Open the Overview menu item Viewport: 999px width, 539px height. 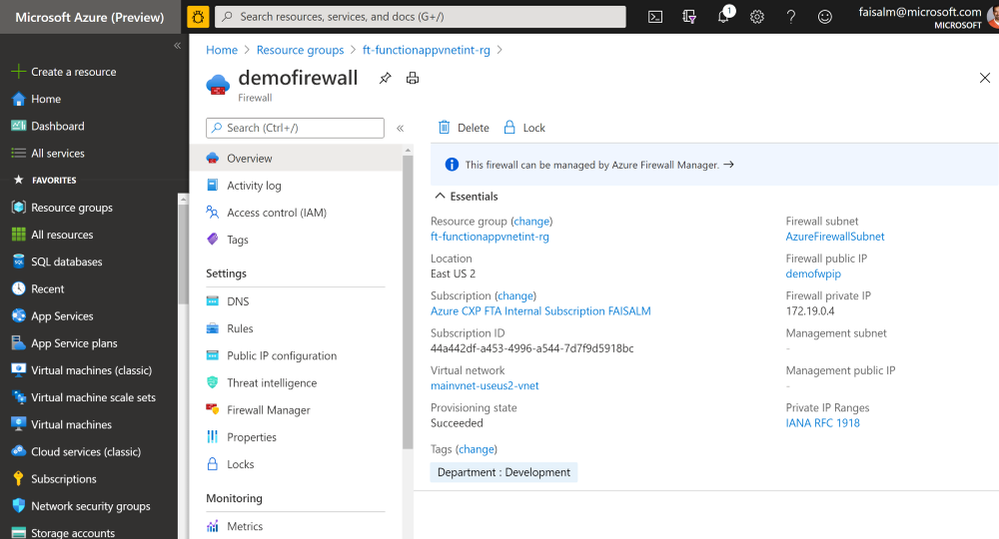296,158
